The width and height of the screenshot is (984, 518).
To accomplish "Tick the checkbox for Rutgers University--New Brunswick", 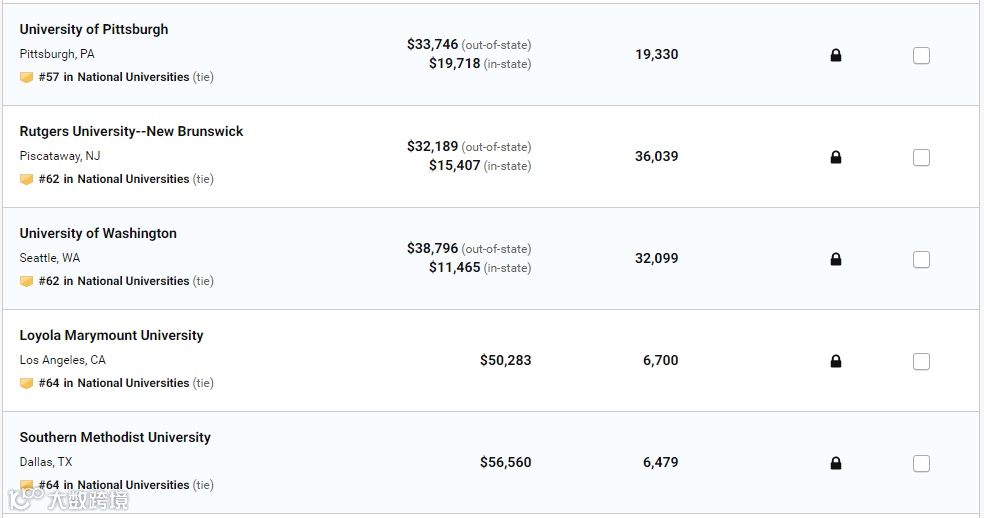I will [921, 158].
